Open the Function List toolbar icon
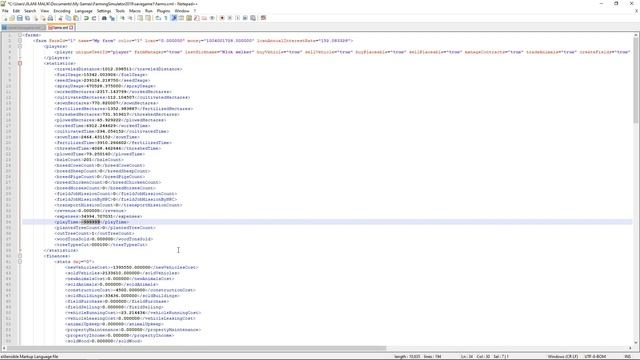This screenshot has height=360, width=640. [x=196, y=18]
